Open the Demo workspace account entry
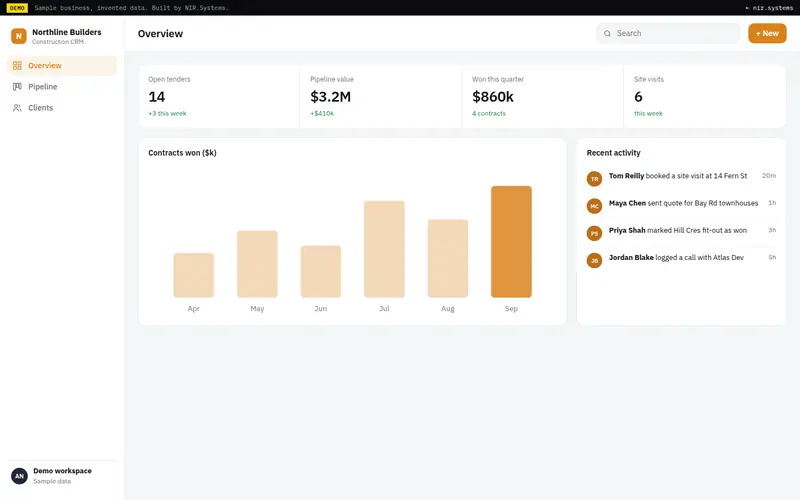Image resolution: width=800 pixels, height=500 pixels. (62, 476)
